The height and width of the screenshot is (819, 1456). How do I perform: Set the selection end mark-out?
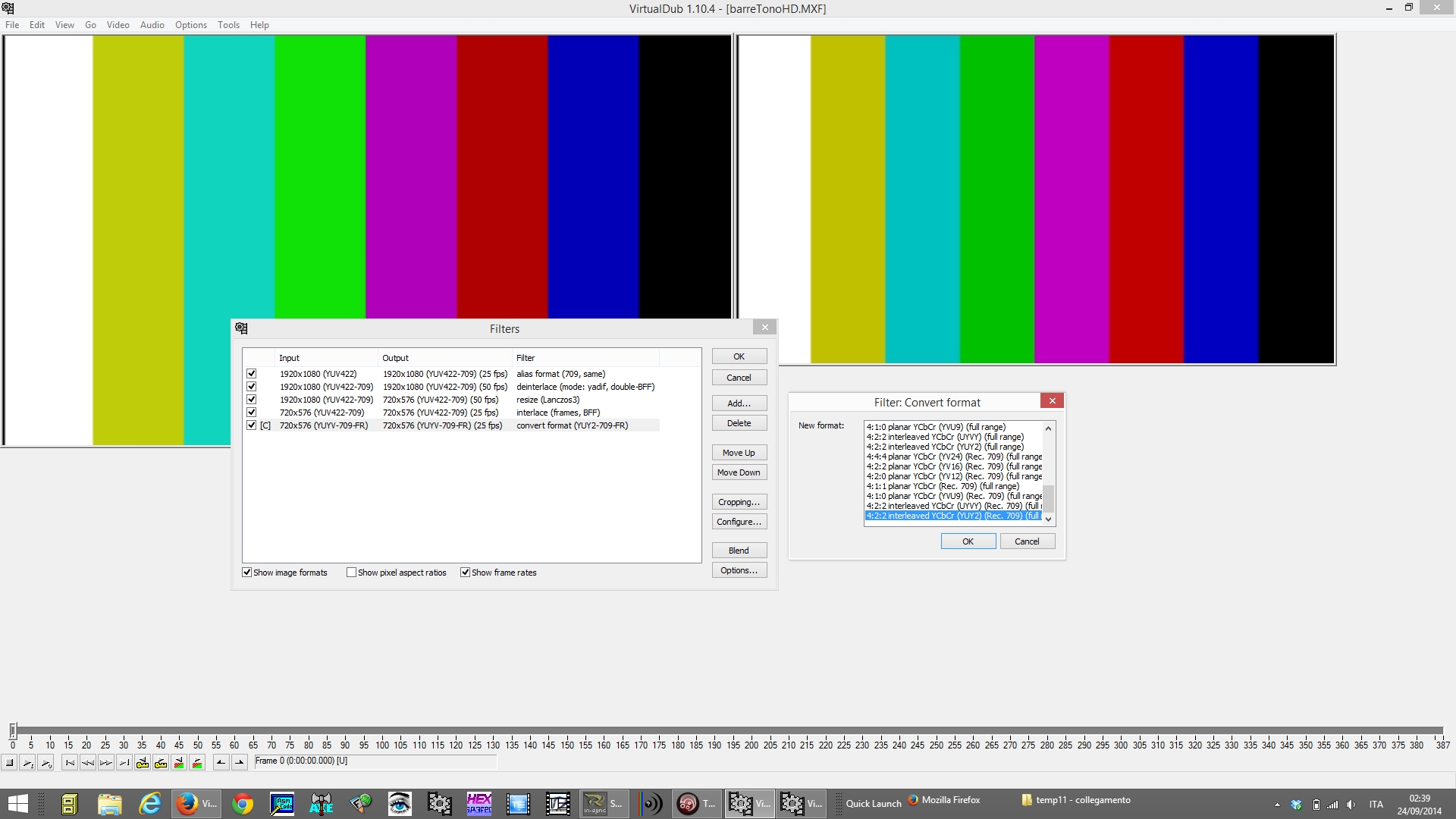pyautogui.click(x=239, y=763)
